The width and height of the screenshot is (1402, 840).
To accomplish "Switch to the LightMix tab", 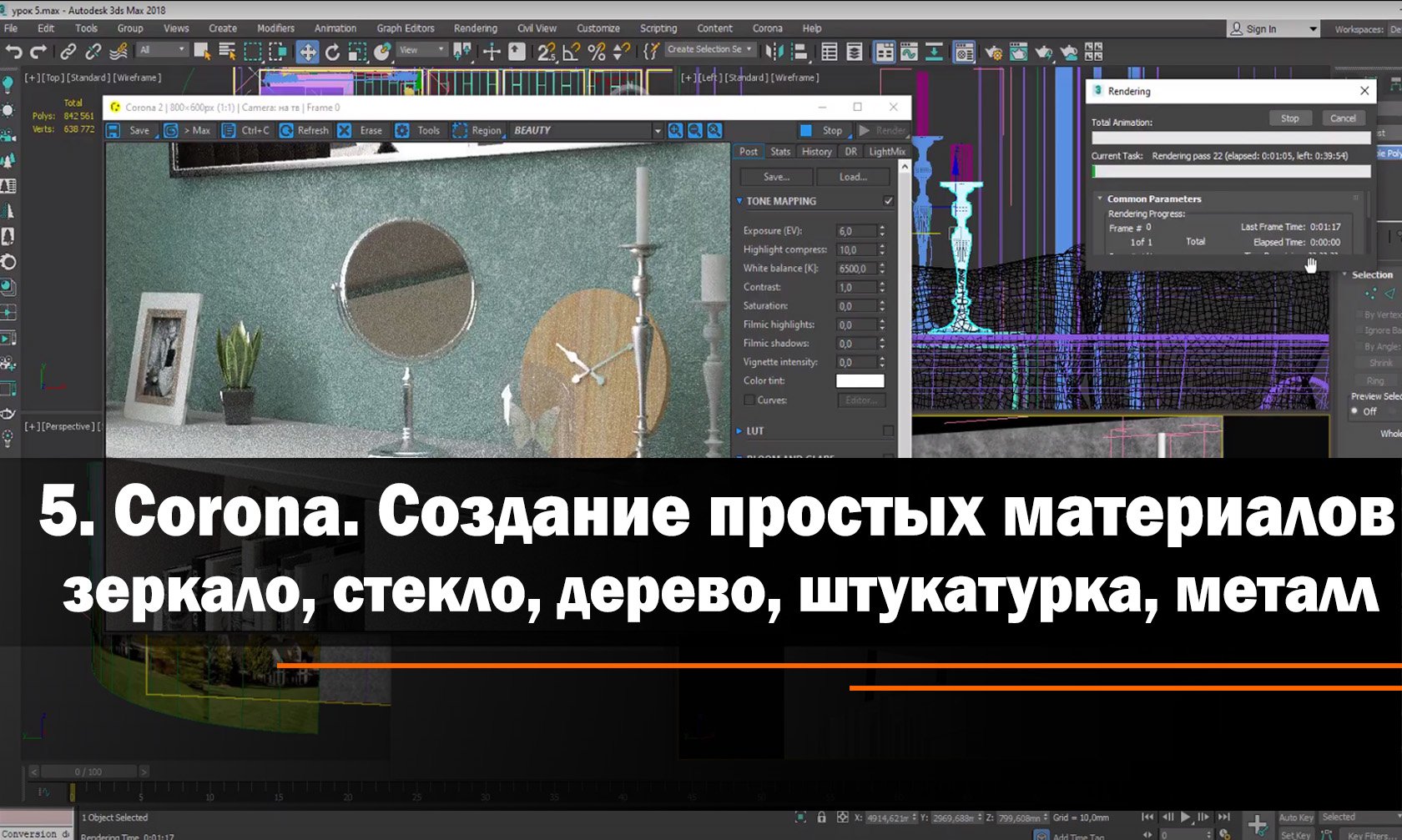I will (886, 152).
